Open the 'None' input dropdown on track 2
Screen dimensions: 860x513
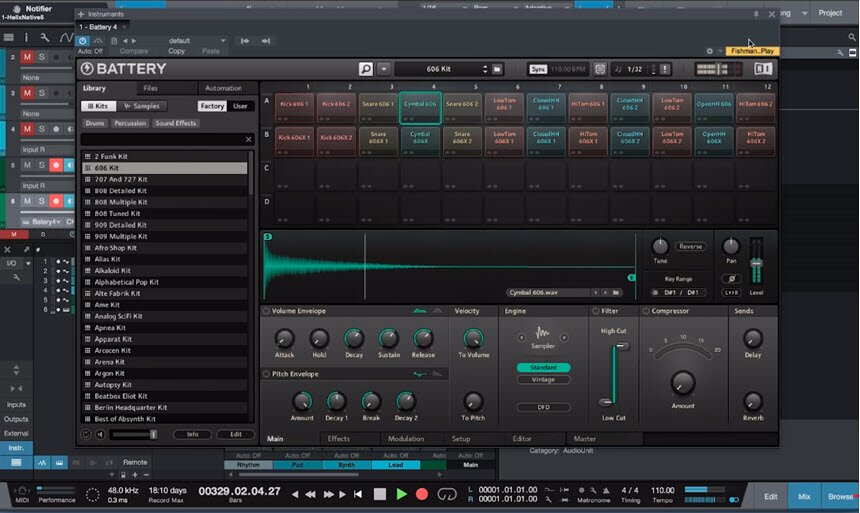coord(47,77)
